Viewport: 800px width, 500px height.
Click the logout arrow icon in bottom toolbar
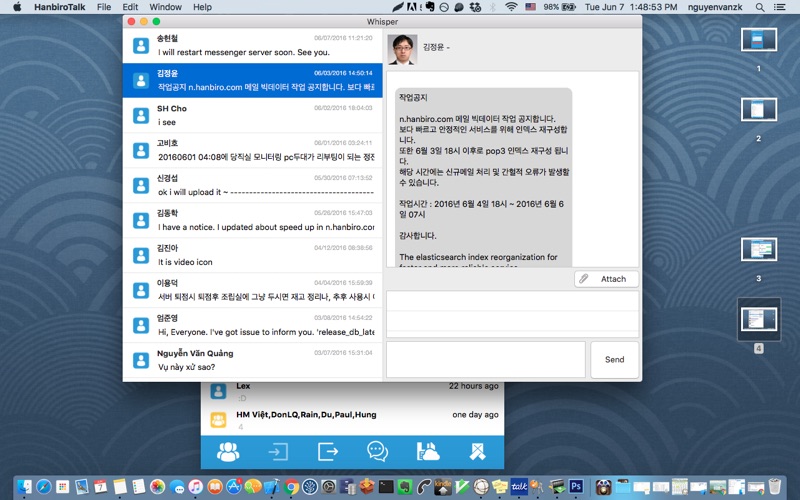[x=328, y=452]
